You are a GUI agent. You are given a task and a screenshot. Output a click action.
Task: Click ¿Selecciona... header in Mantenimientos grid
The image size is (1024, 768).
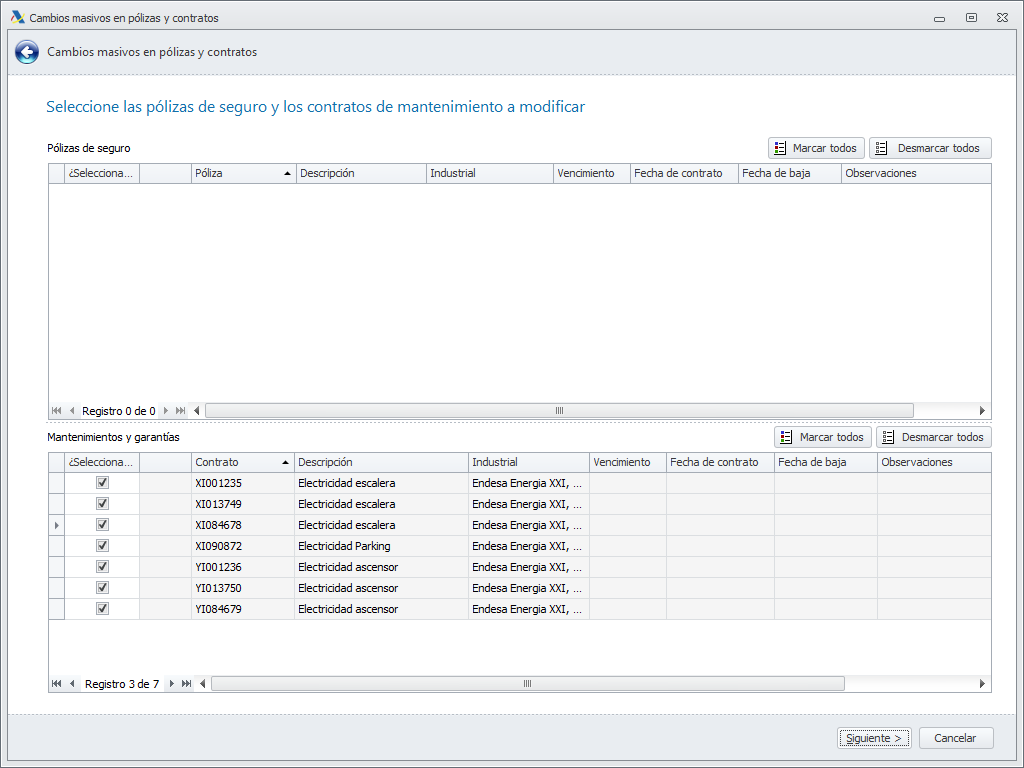(x=101, y=462)
